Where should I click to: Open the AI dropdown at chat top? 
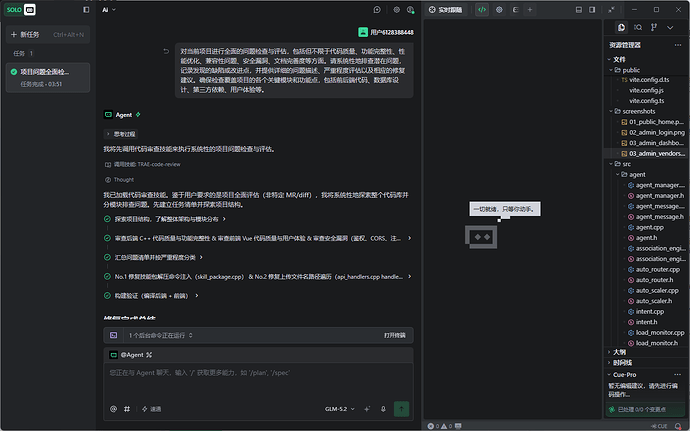click(109, 10)
